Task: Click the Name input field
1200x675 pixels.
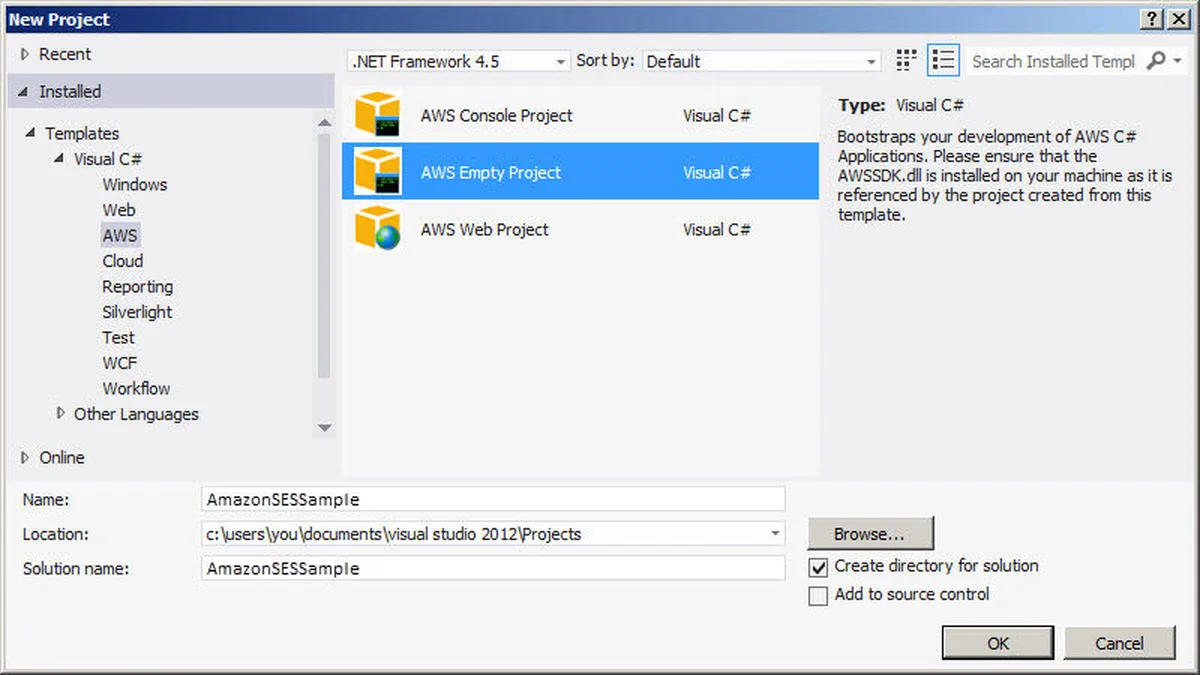Action: pyautogui.click(x=493, y=499)
